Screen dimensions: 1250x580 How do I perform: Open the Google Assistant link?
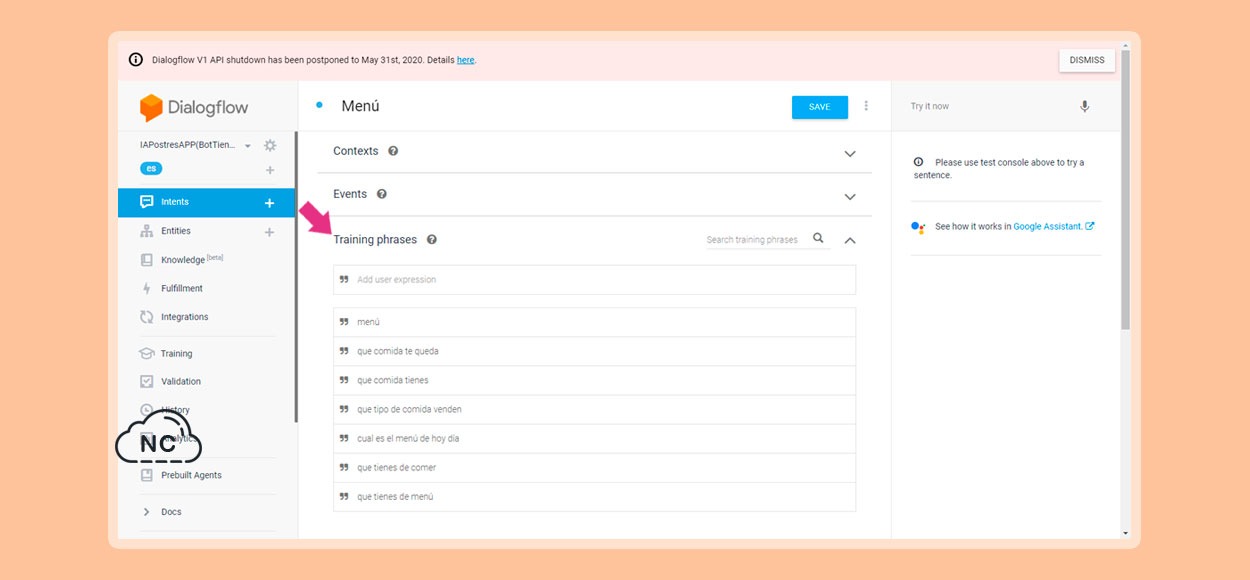click(1054, 227)
